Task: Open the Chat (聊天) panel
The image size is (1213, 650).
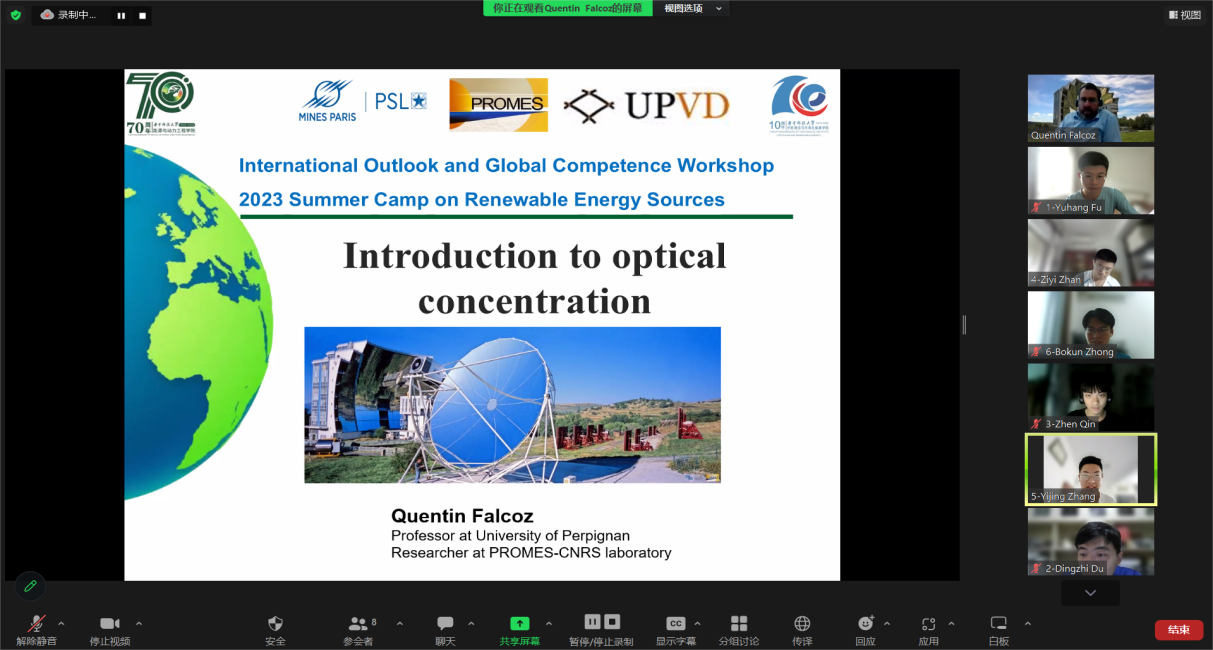Action: [x=445, y=624]
